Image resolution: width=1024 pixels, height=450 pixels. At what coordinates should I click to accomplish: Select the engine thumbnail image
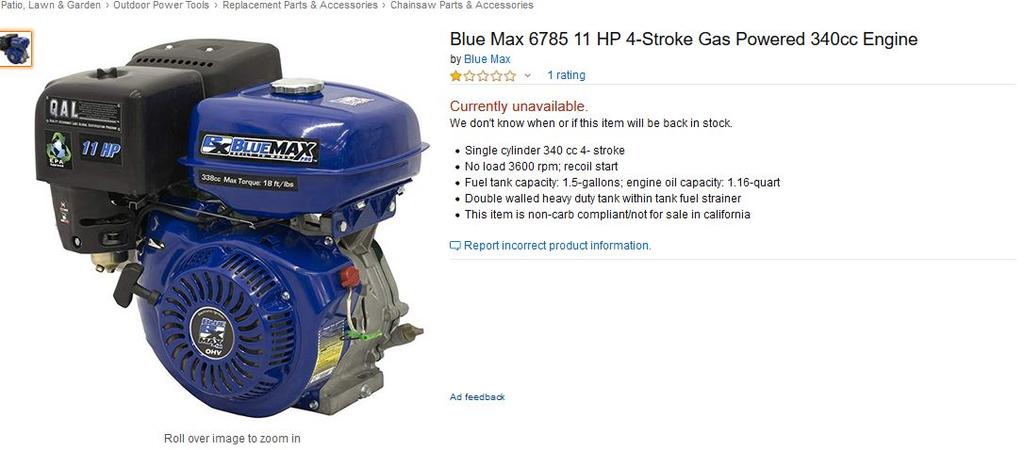click(x=15, y=48)
